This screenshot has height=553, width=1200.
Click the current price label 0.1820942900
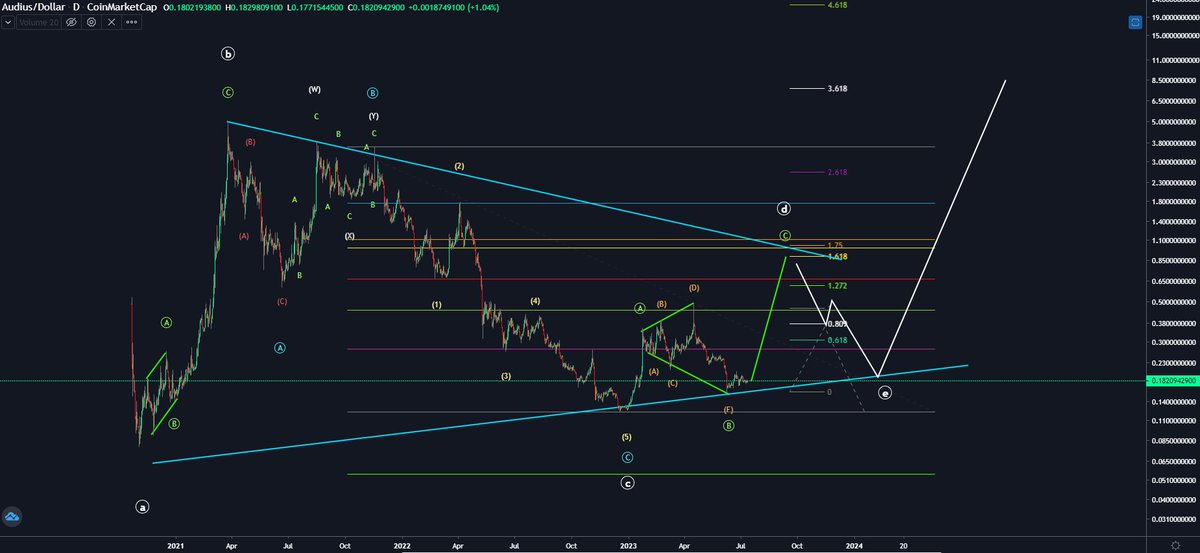point(1171,381)
